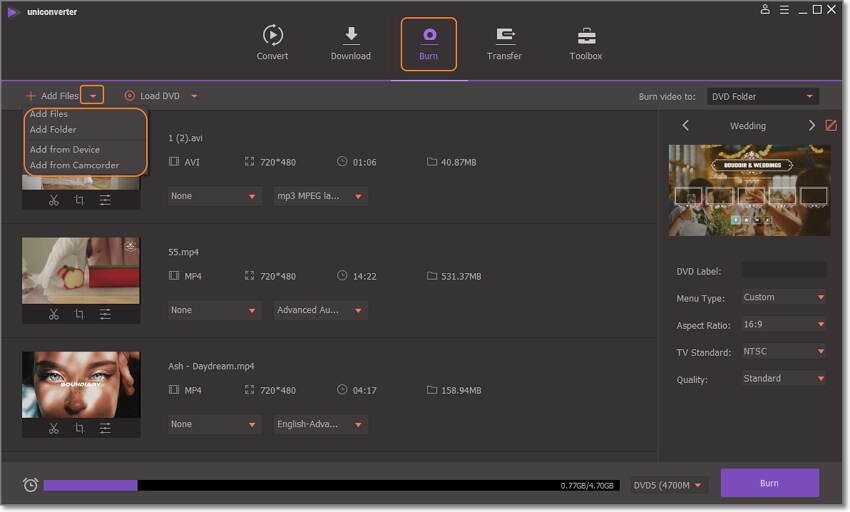The height and width of the screenshot is (512, 850).
Task: Click the scissors trim icon for 55.mp4
Action: (x=54, y=314)
